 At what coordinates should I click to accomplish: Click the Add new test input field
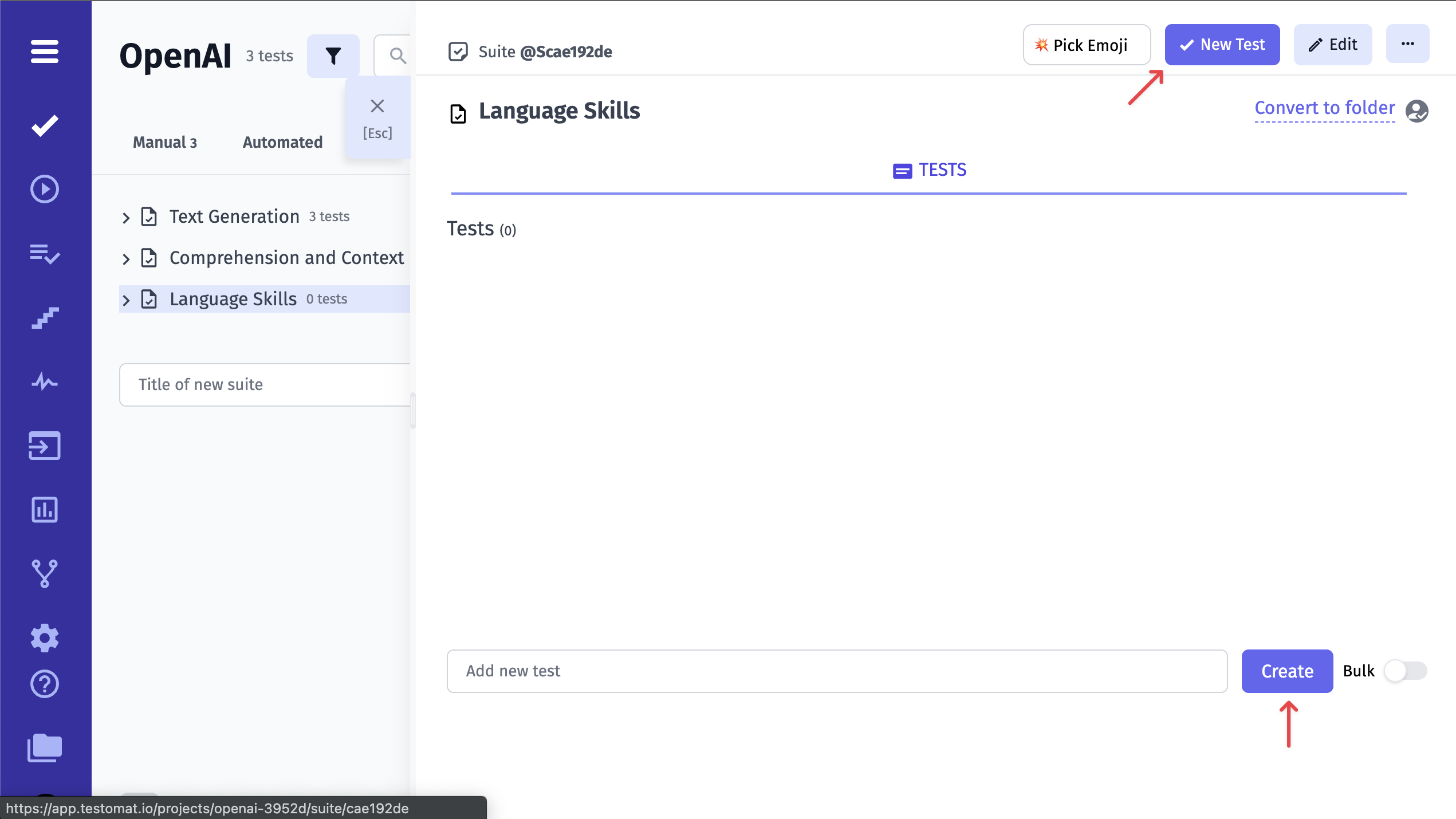[x=837, y=671]
